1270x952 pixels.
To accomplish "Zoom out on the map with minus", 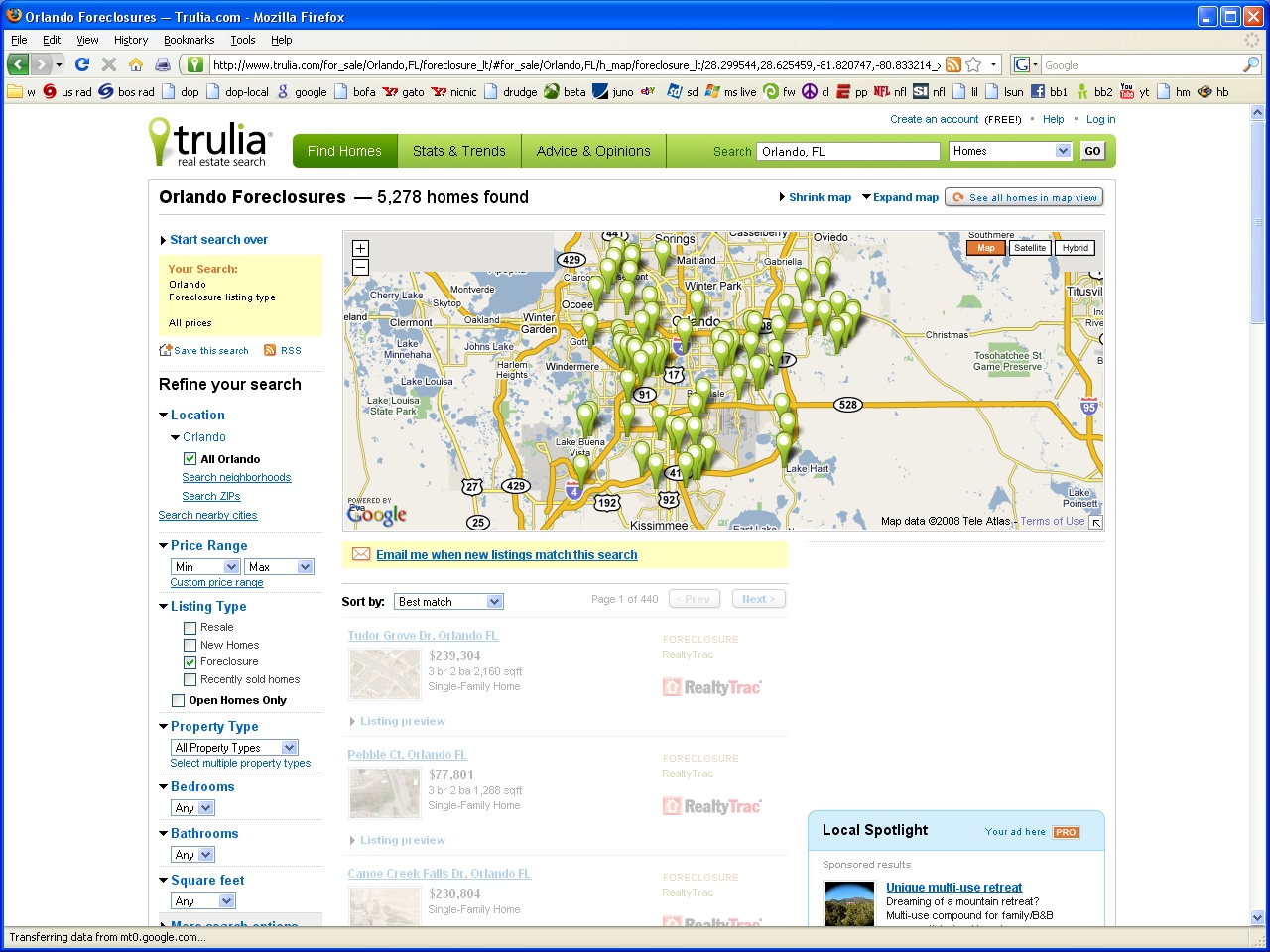I will coord(360,267).
